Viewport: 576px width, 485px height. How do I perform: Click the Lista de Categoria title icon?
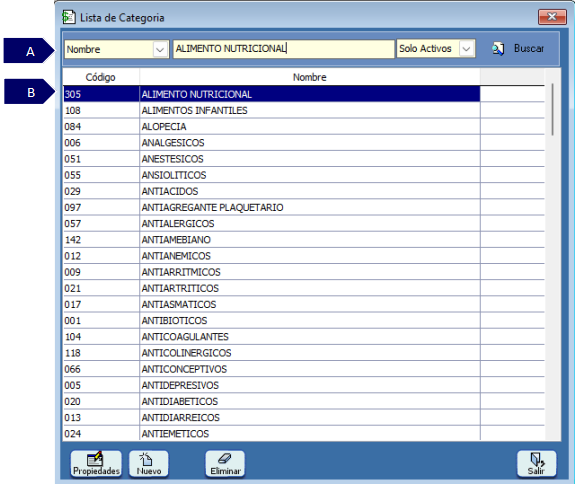(x=68, y=17)
